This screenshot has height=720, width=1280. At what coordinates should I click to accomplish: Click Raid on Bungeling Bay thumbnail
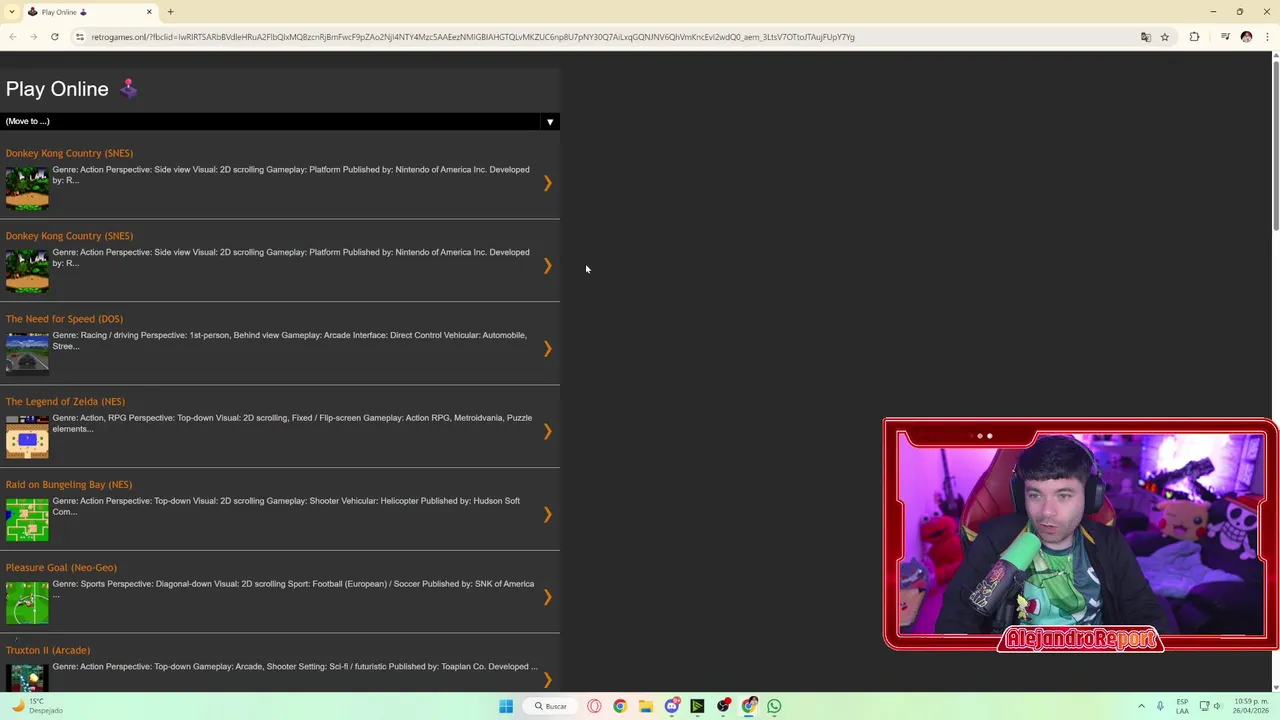tap(27, 520)
